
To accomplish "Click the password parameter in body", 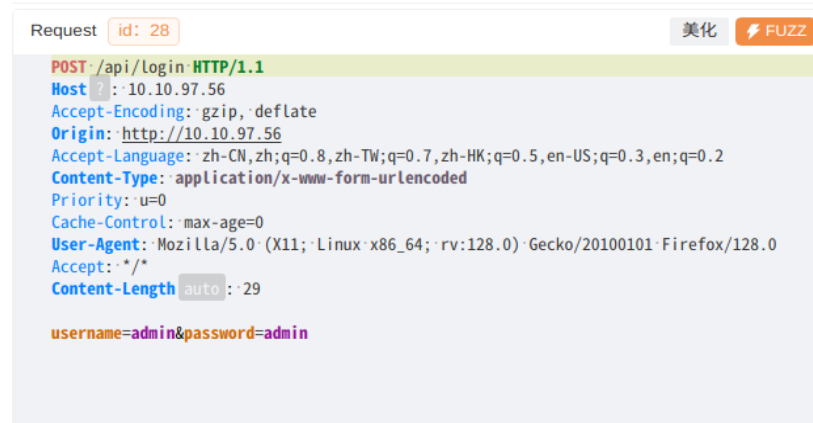I will pyautogui.click(x=219, y=333).
